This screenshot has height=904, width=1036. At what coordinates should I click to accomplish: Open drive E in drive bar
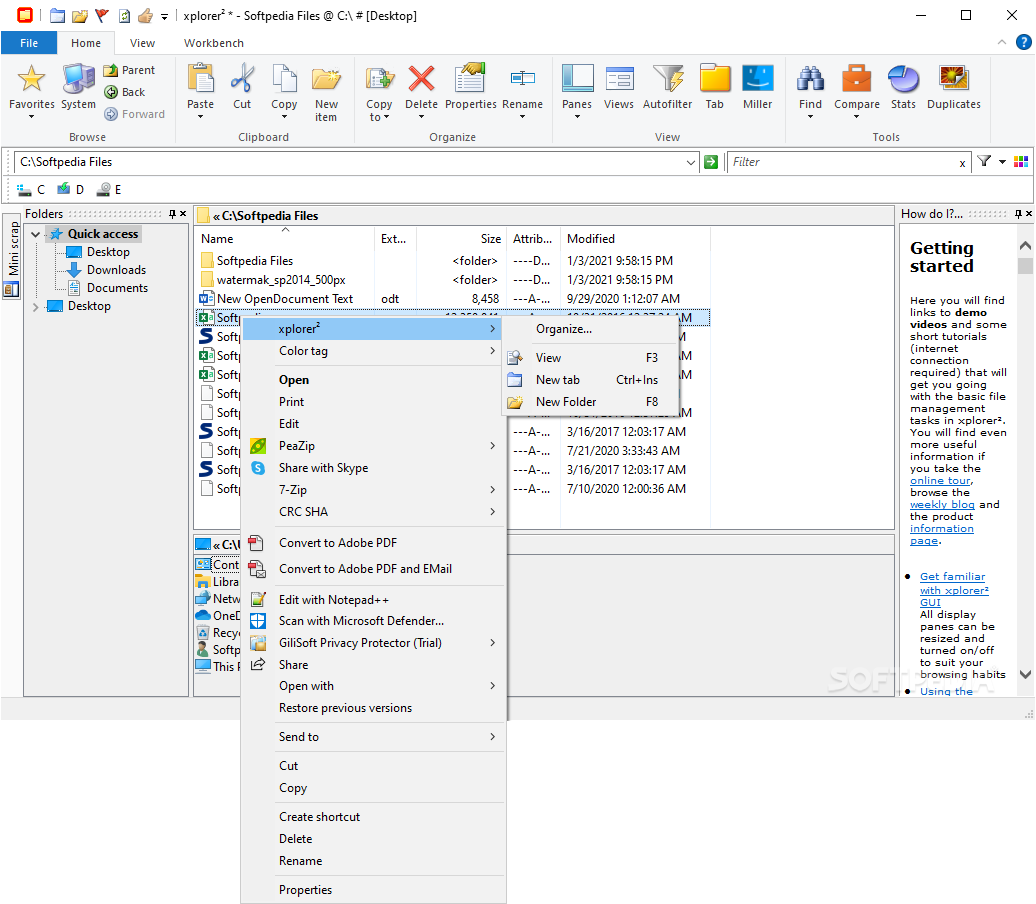pos(109,190)
